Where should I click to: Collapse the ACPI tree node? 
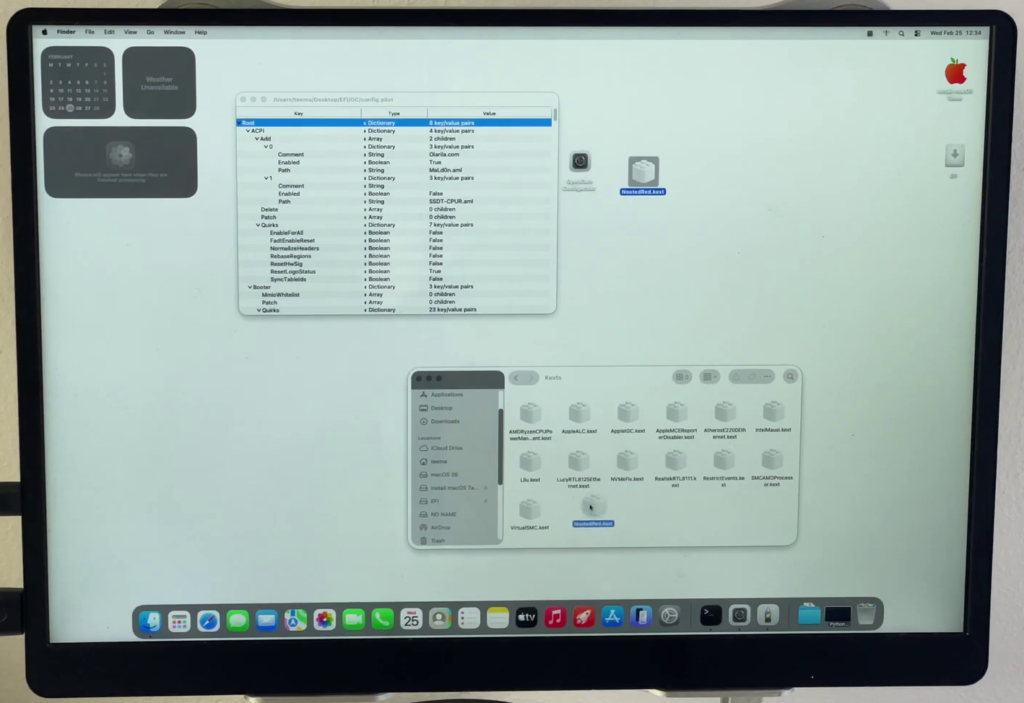[248, 131]
